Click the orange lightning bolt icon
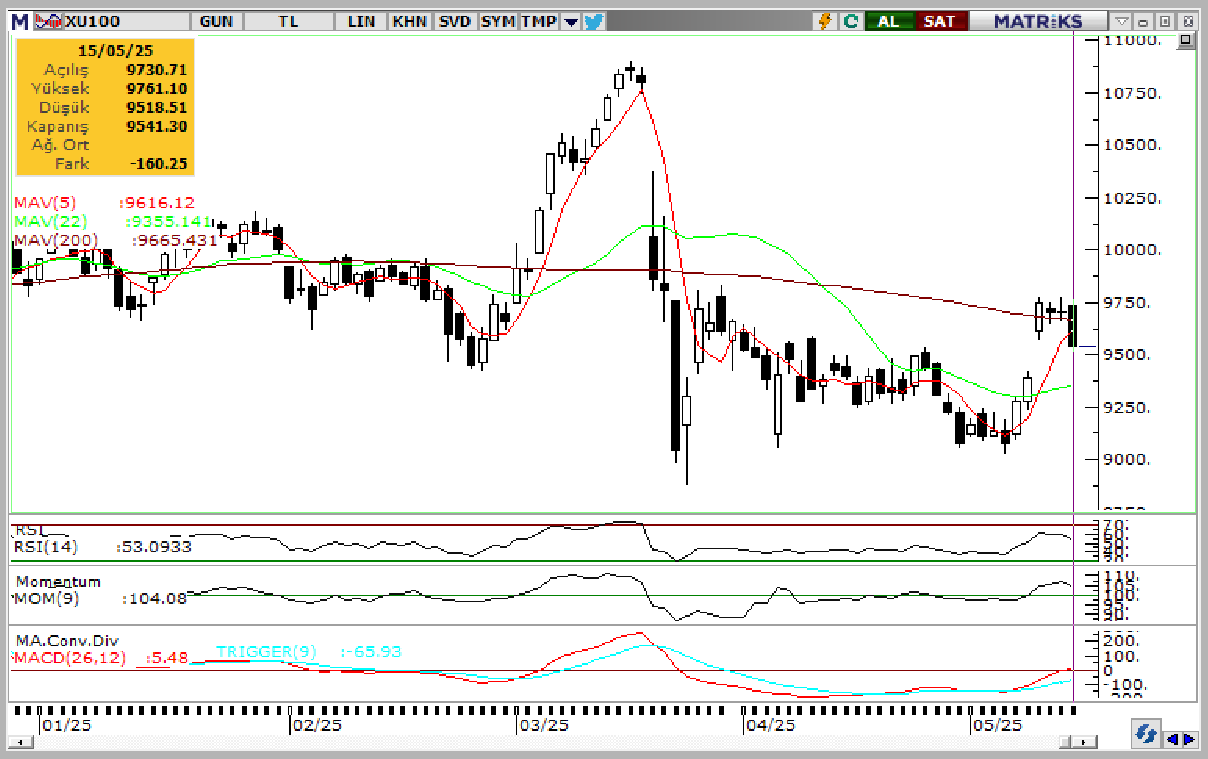The width and height of the screenshot is (1208, 759). point(826,21)
